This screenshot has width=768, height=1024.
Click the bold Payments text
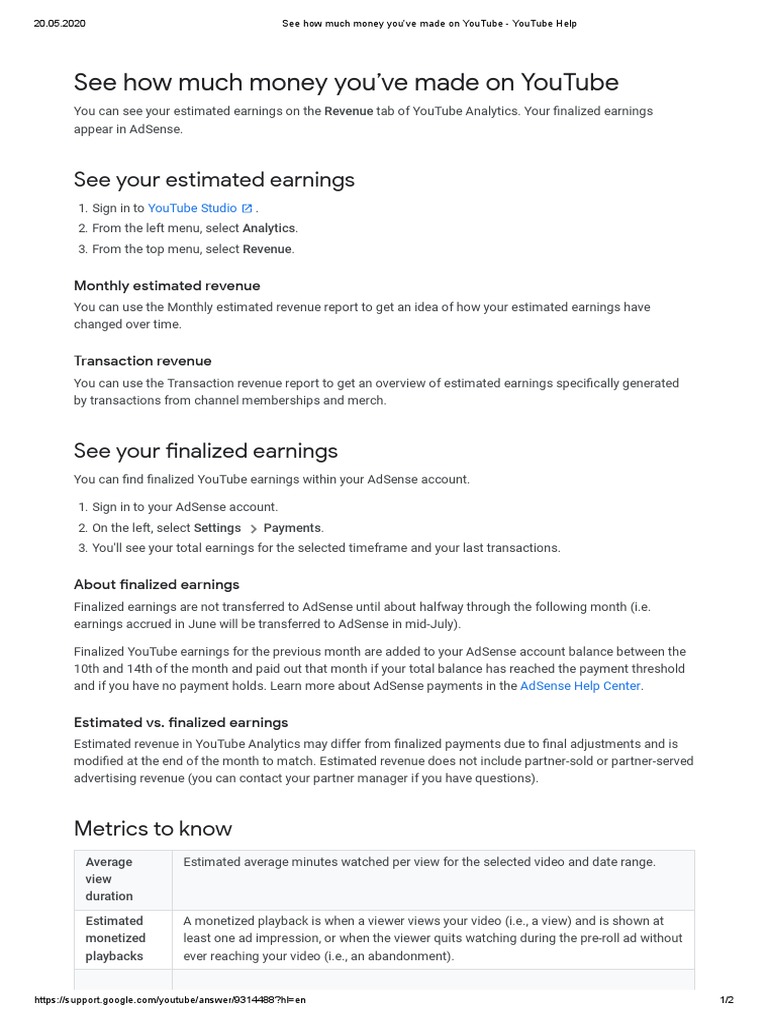pos(292,528)
